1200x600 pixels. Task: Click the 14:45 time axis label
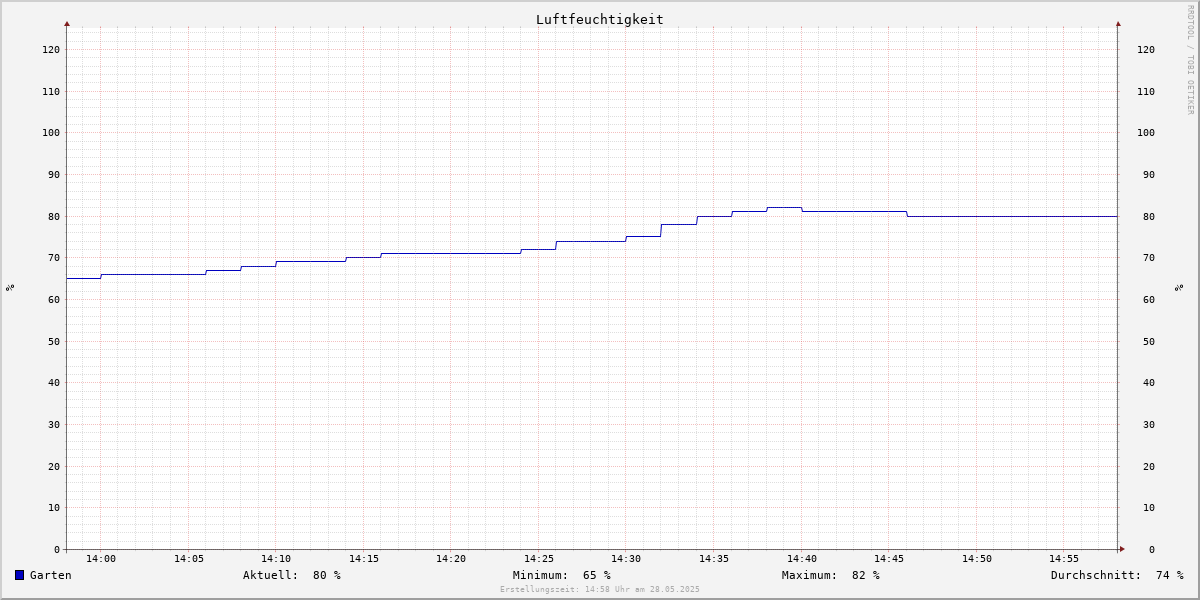[x=889, y=559]
